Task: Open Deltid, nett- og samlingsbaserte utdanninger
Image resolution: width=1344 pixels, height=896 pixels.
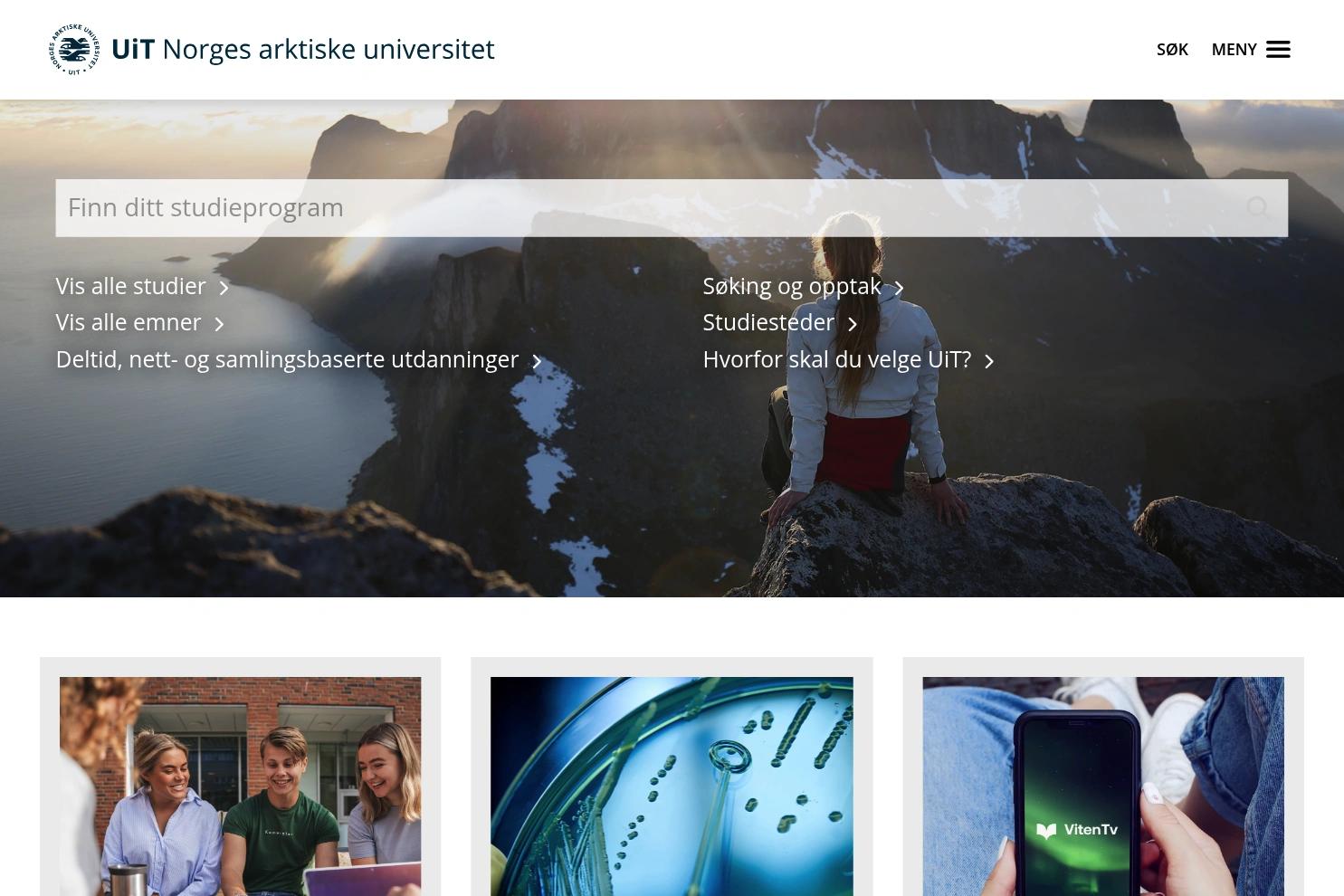Action: point(287,359)
